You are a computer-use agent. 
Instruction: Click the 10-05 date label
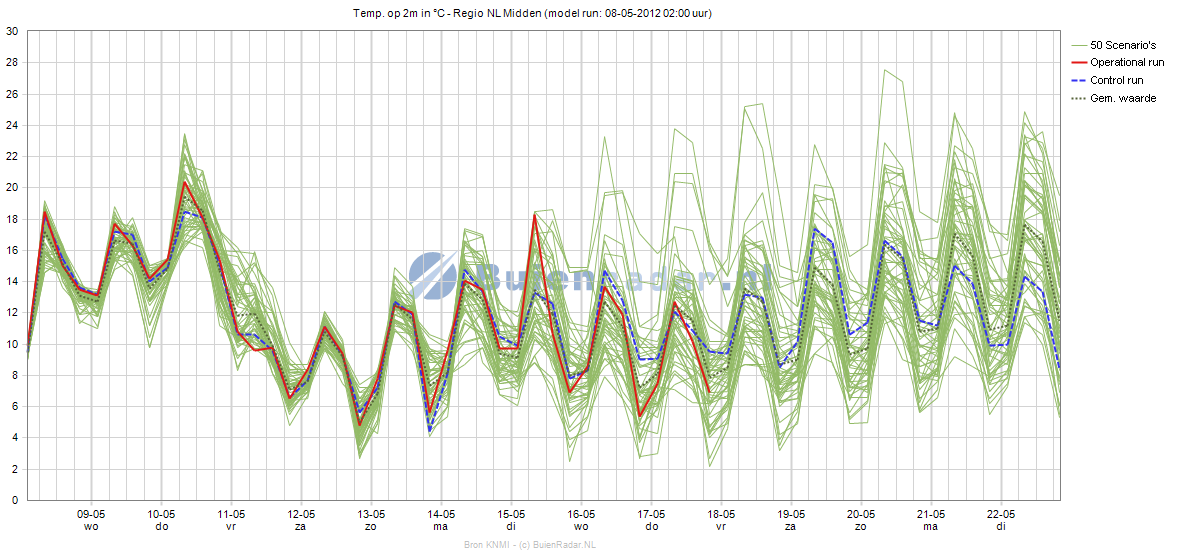click(161, 515)
